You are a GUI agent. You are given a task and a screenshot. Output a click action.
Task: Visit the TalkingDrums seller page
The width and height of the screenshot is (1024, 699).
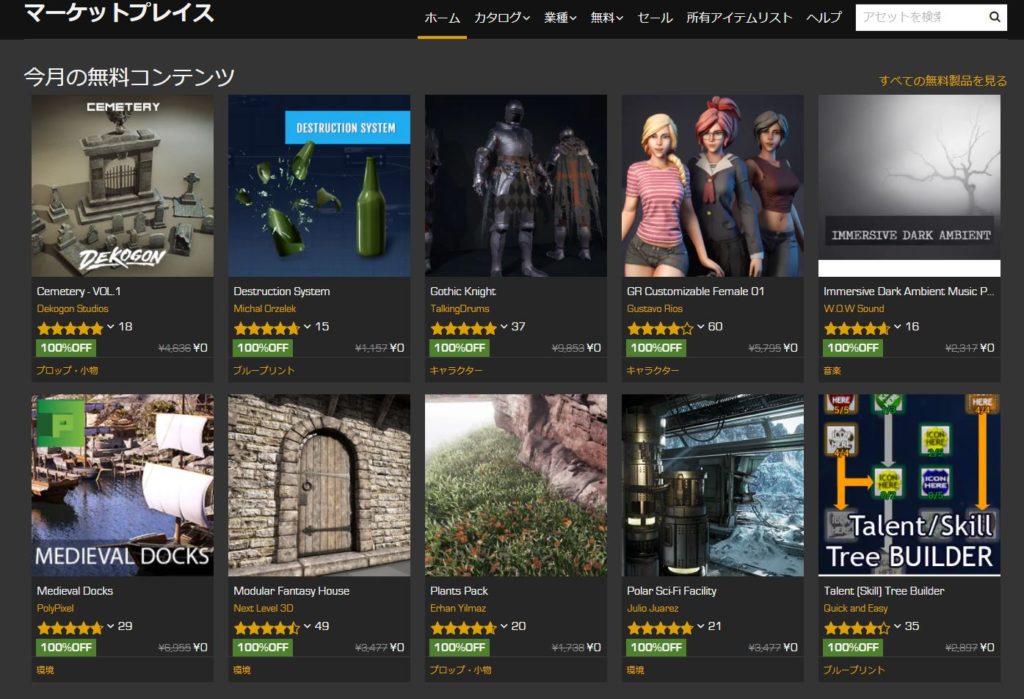pyautogui.click(x=459, y=308)
